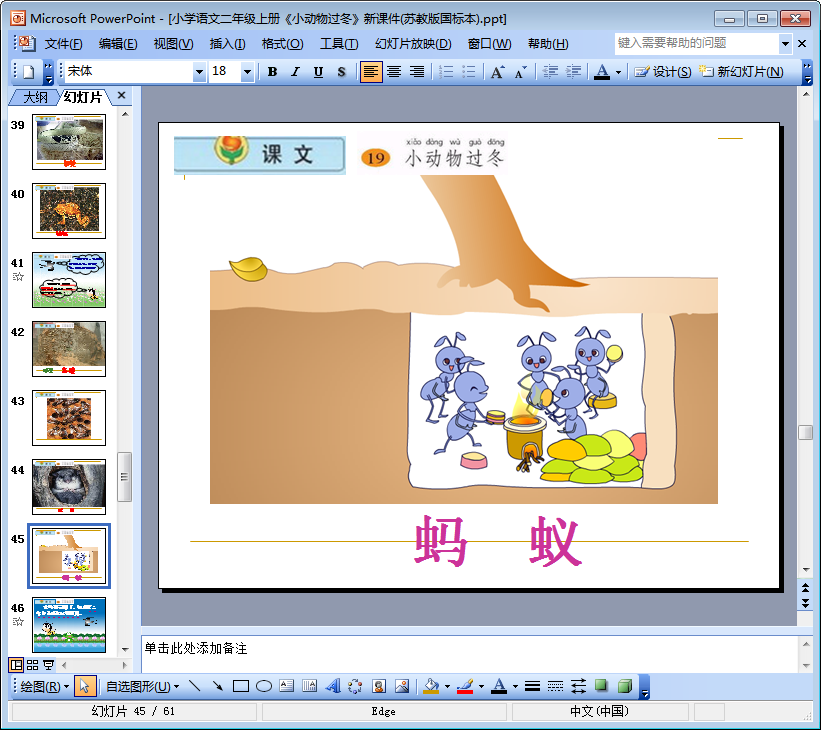This screenshot has width=821, height=730.
Task: Open the font size 18 dropdown
Action: [247, 72]
